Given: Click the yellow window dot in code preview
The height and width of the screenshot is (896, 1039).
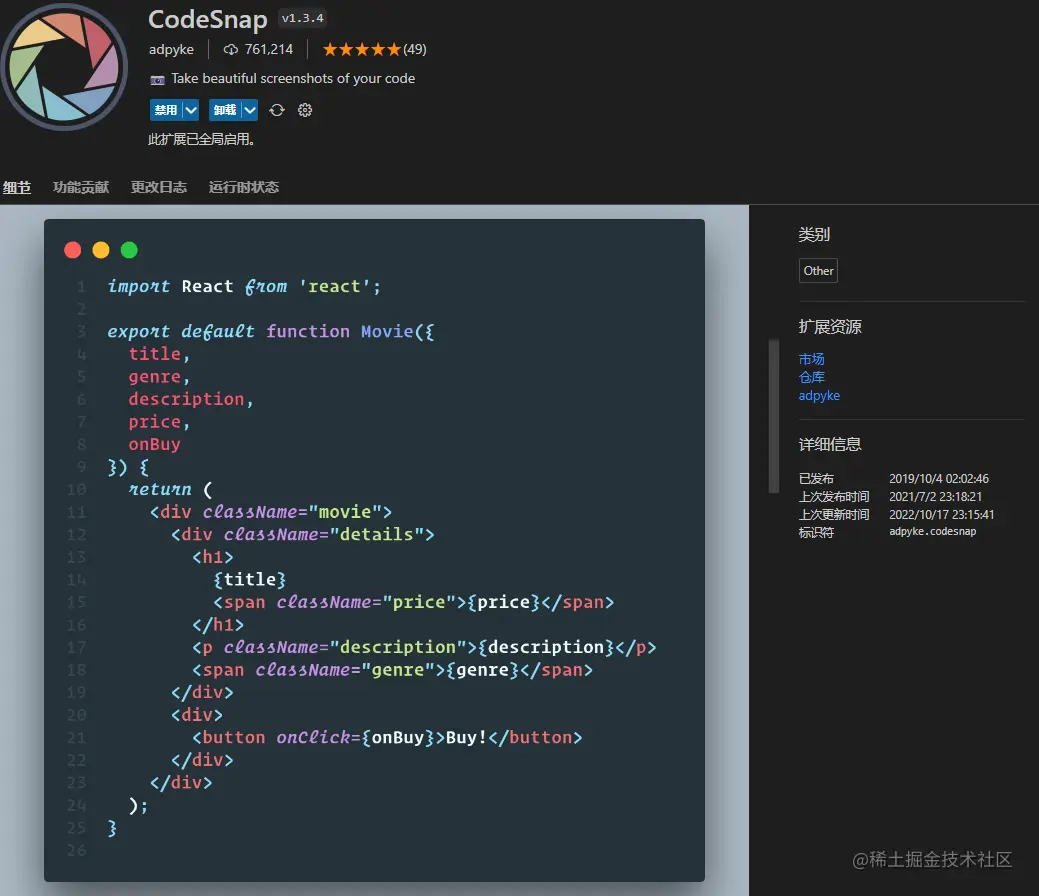Looking at the screenshot, I should tap(101, 250).
